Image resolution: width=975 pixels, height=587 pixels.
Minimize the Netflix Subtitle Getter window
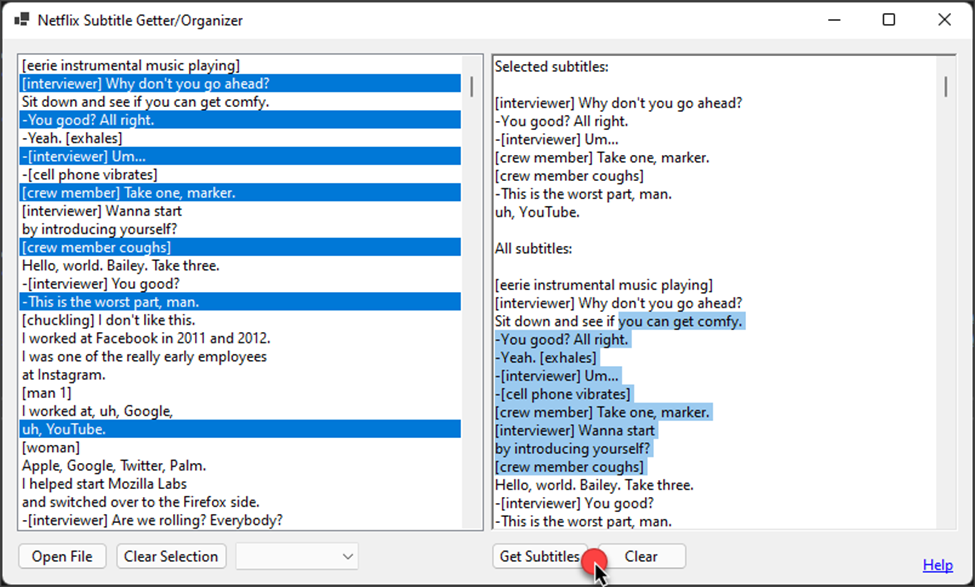coord(834,20)
